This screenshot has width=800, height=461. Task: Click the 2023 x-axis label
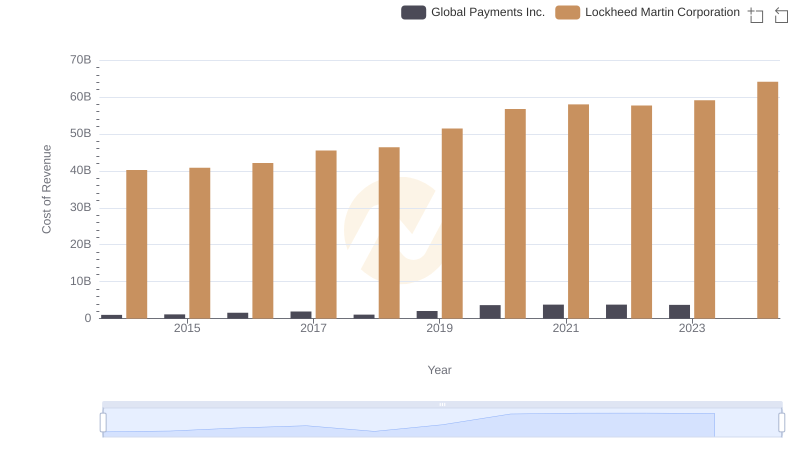point(692,328)
